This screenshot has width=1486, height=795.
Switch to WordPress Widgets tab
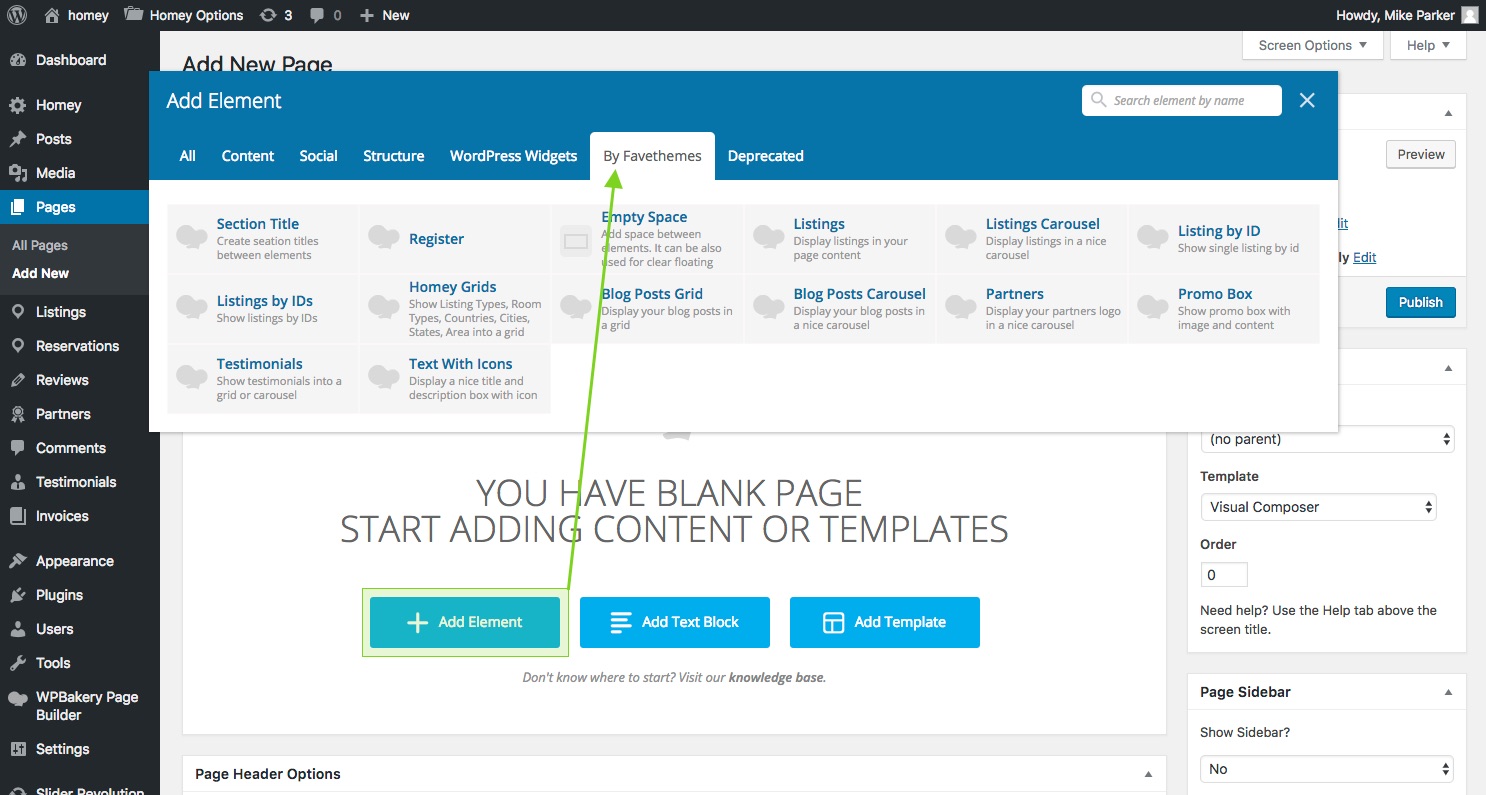(514, 156)
